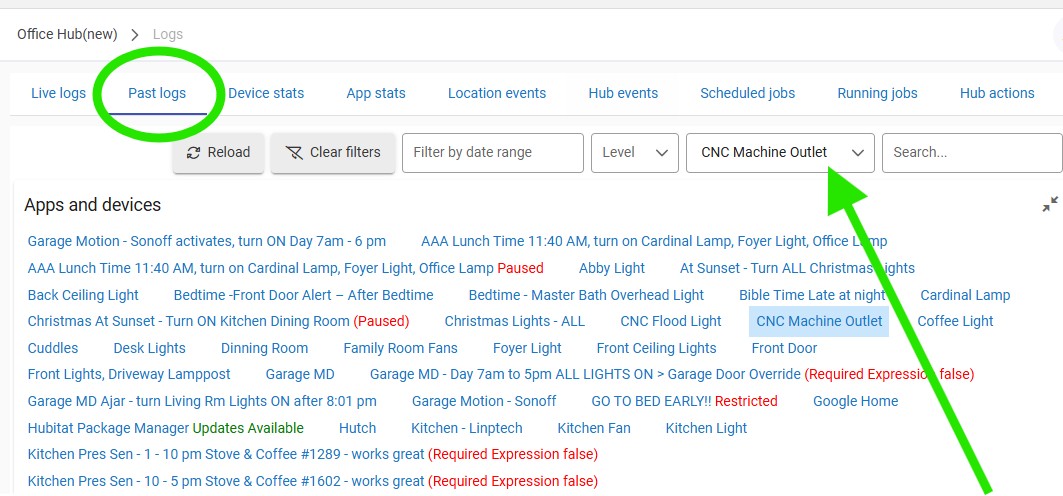
Task: Filter logs by Coffee Light device
Action: click(x=955, y=321)
